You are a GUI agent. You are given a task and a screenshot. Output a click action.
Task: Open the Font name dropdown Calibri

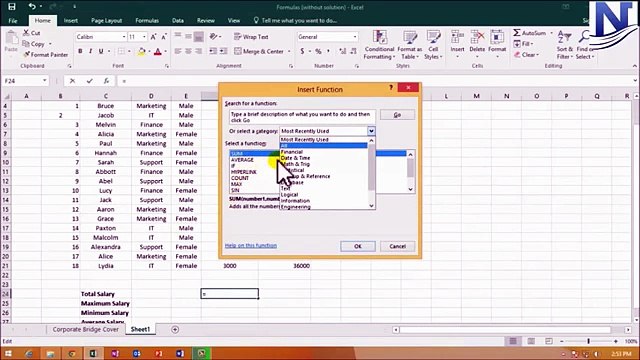[124, 37]
